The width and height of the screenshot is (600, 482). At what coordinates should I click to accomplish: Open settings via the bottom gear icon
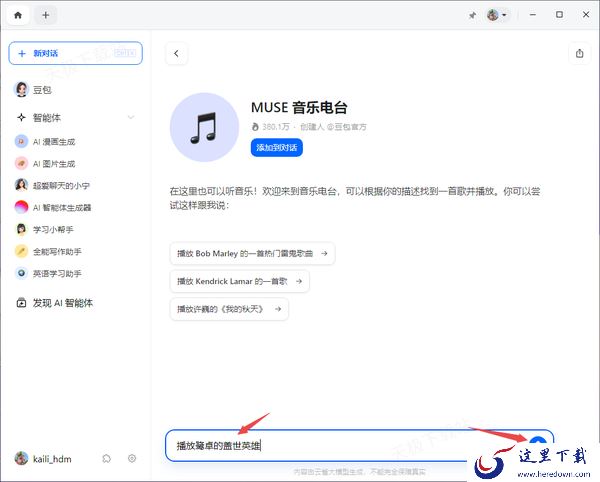[132, 458]
